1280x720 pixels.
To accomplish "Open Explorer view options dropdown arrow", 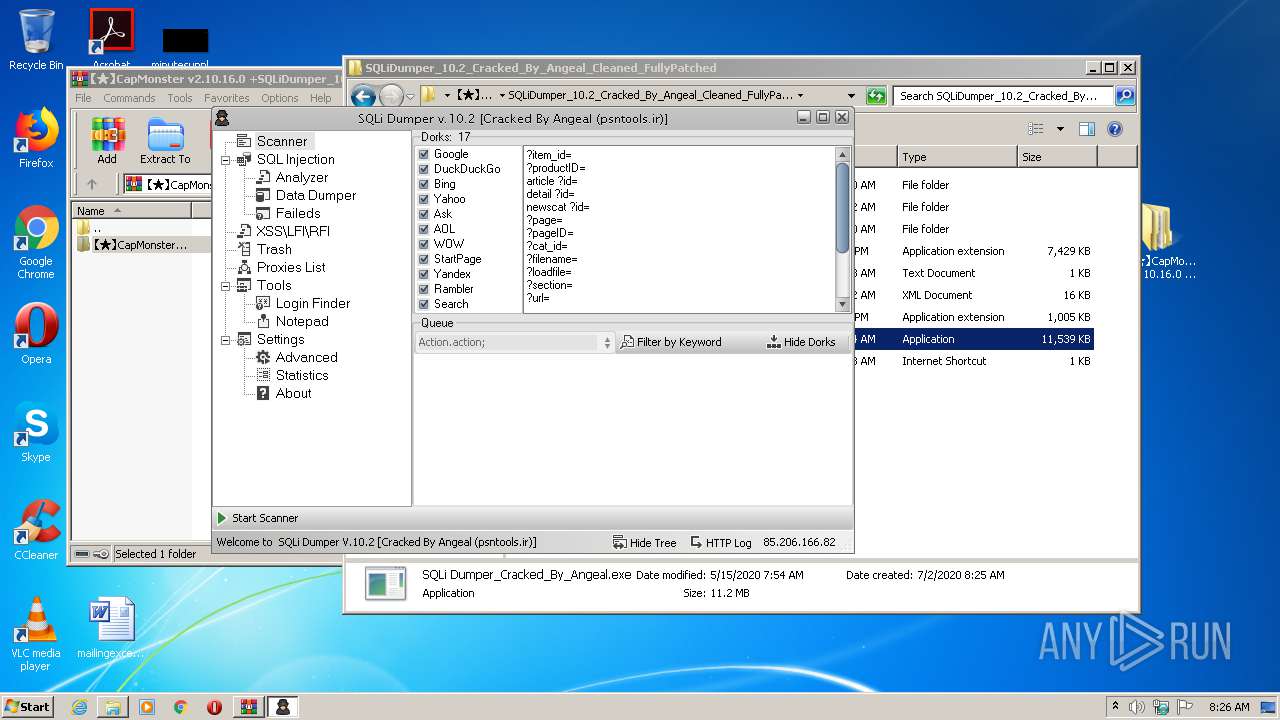I will tap(1060, 129).
